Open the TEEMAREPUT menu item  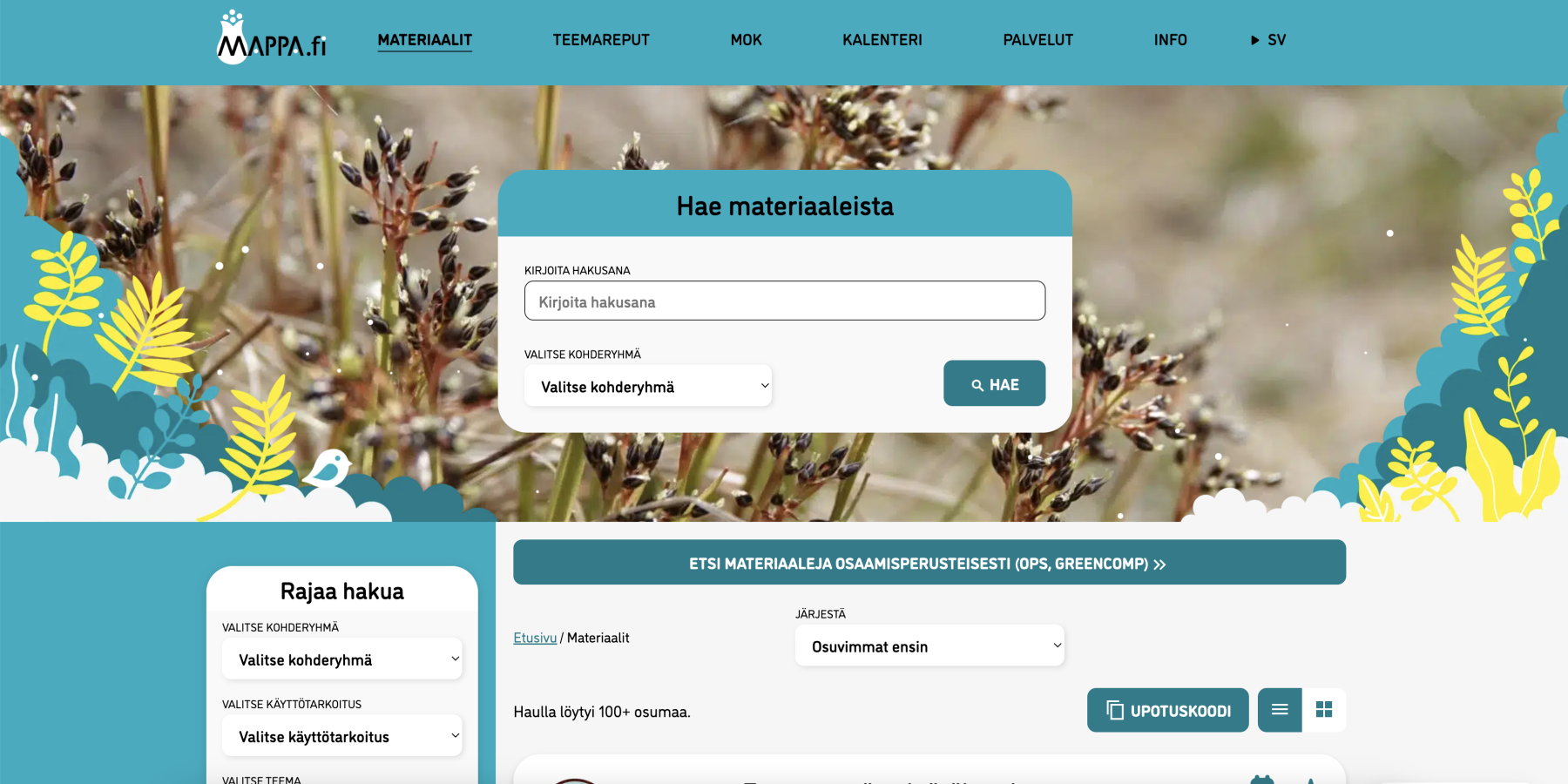(601, 40)
